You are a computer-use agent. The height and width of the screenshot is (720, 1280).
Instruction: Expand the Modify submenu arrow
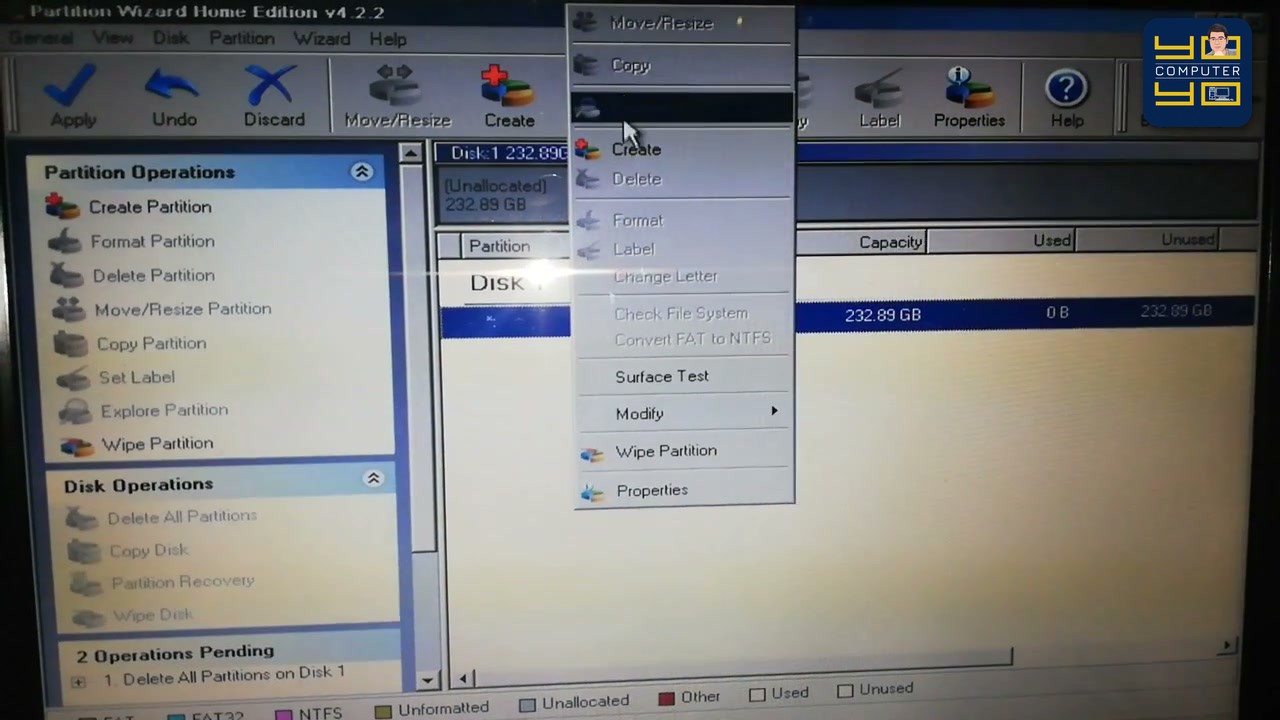(x=774, y=411)
